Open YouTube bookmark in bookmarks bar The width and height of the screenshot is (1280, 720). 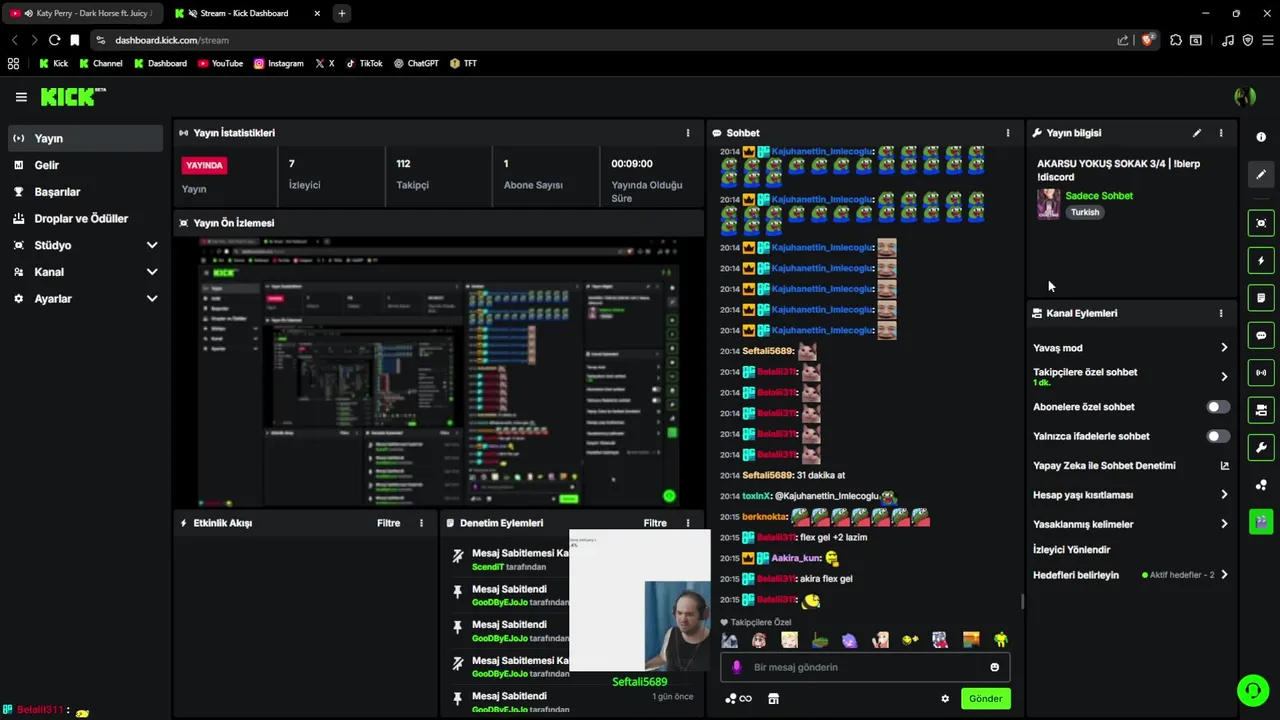(220, 63)
